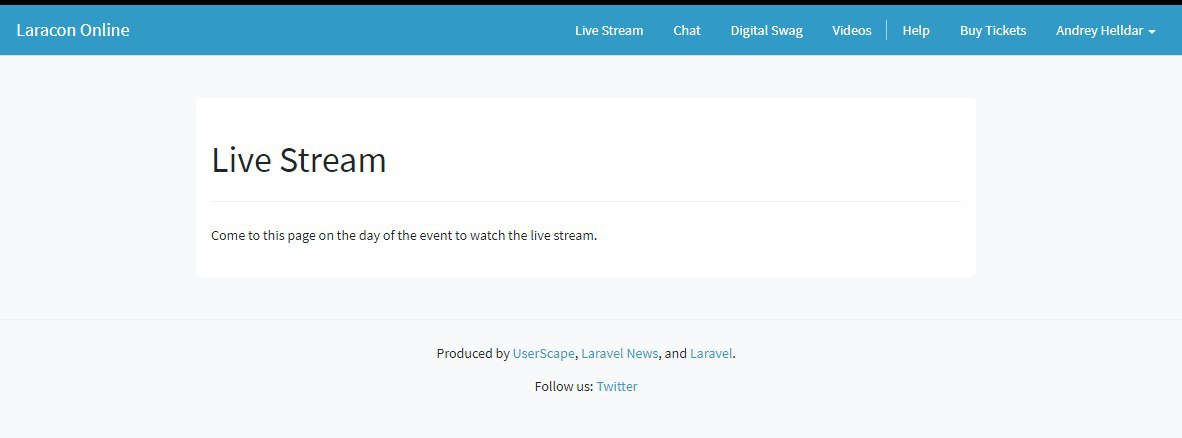
Task: Open the Digital Swag page
Action: tap(767, 31)
